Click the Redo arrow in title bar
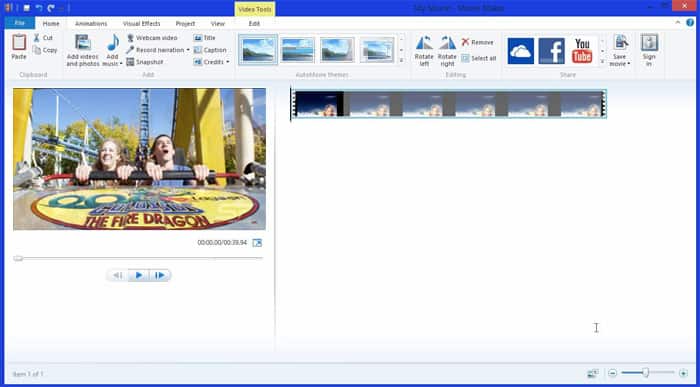 coord(51,8)
